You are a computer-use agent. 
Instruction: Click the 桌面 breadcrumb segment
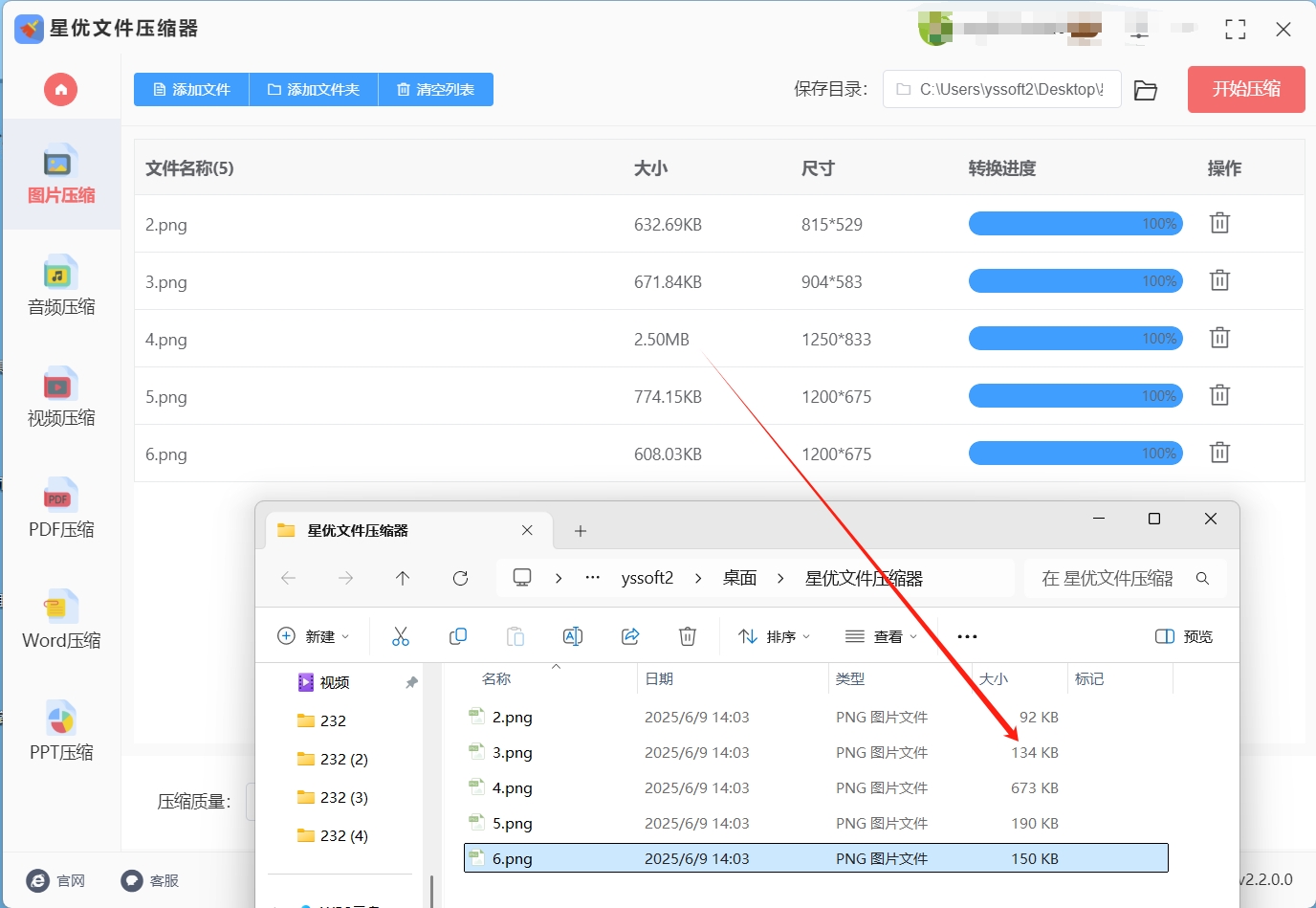coord(740,578)
